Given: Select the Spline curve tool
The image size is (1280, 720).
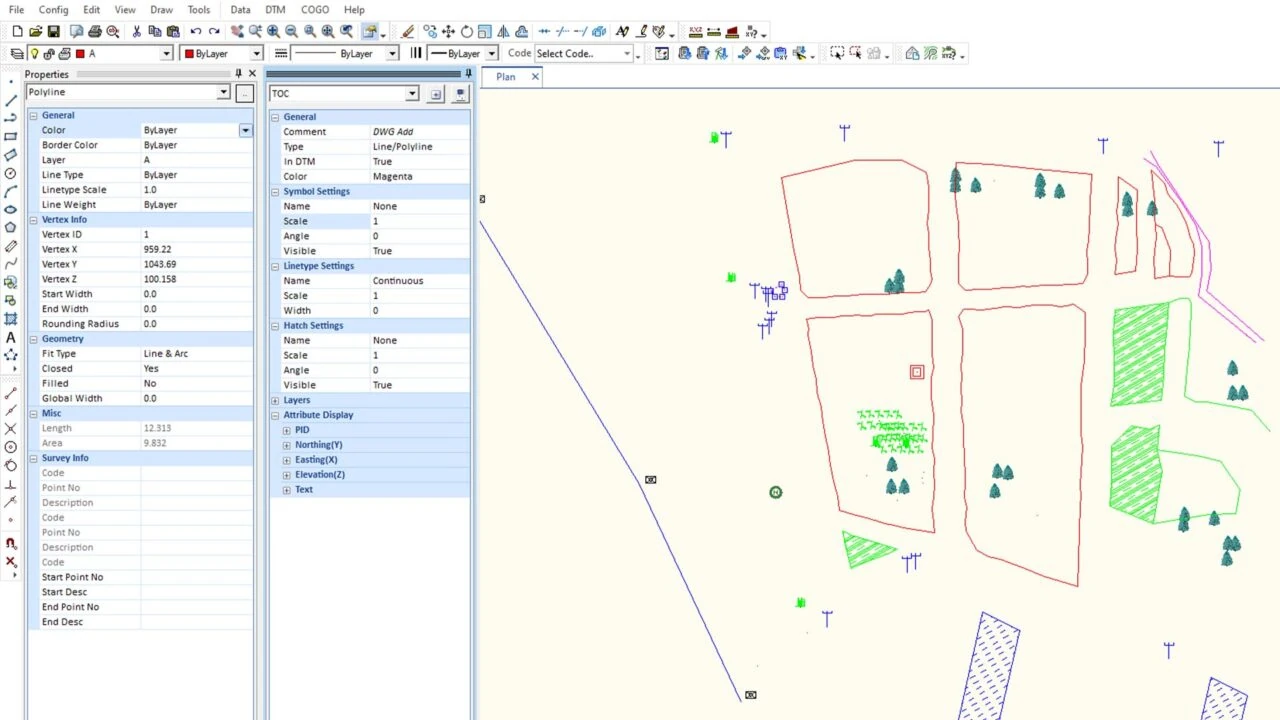Looking at the screenshot, I should click(11, 264).
